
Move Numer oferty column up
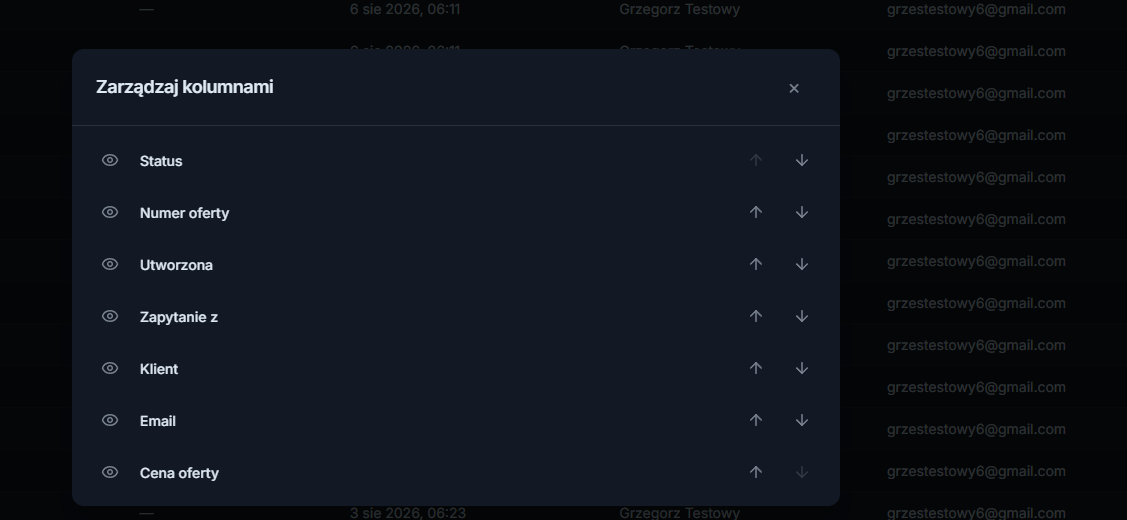point(755,212)
